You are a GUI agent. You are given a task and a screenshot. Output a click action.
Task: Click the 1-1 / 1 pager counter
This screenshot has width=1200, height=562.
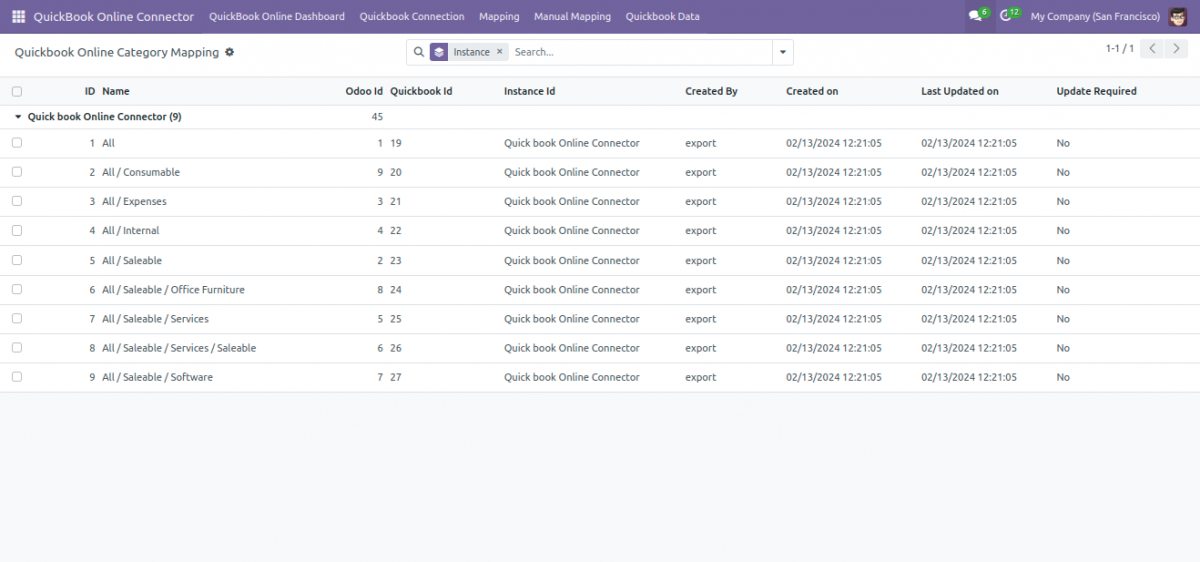pos(1119,49)
